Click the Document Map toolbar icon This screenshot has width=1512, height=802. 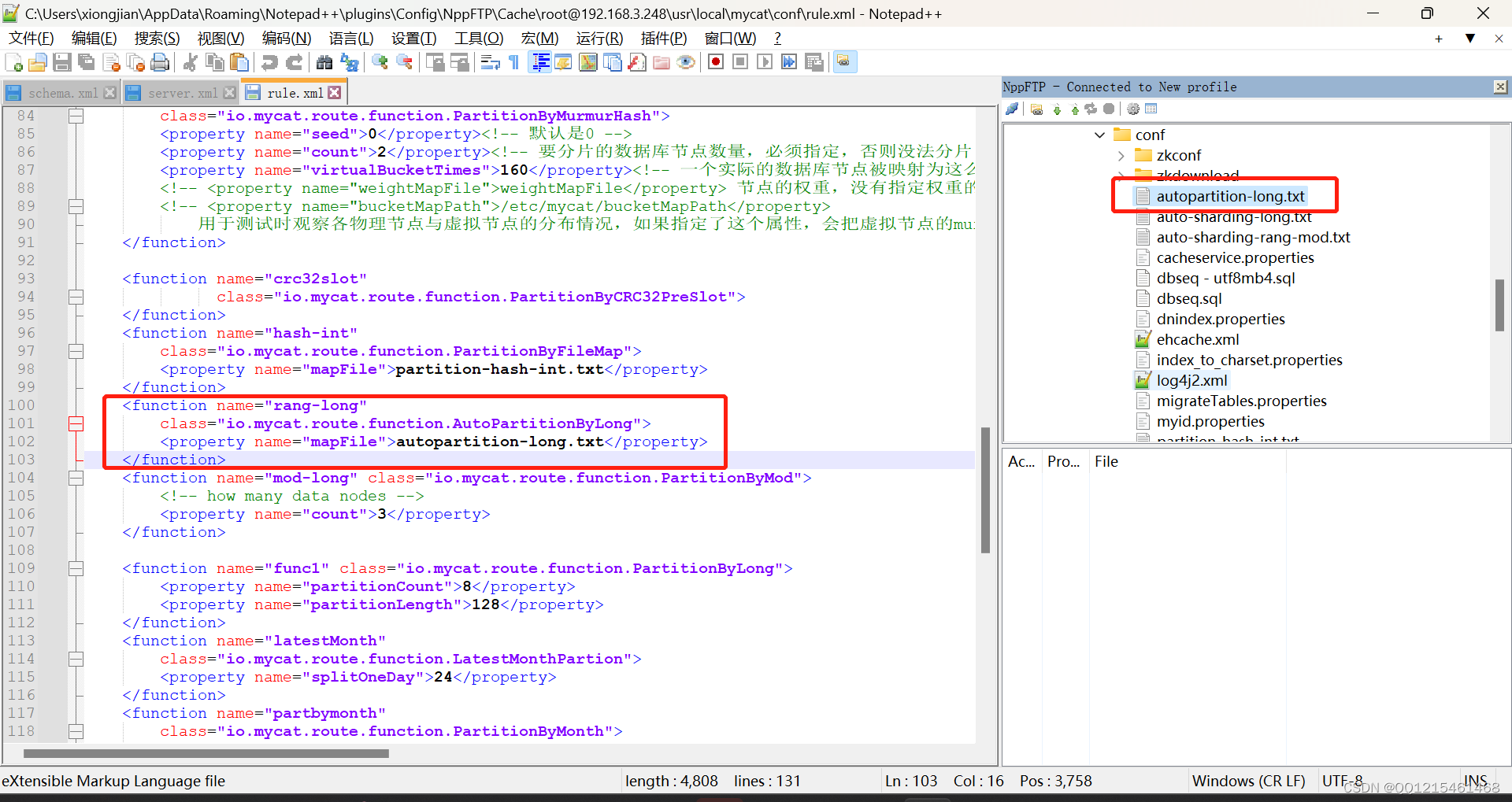point(587,63)
